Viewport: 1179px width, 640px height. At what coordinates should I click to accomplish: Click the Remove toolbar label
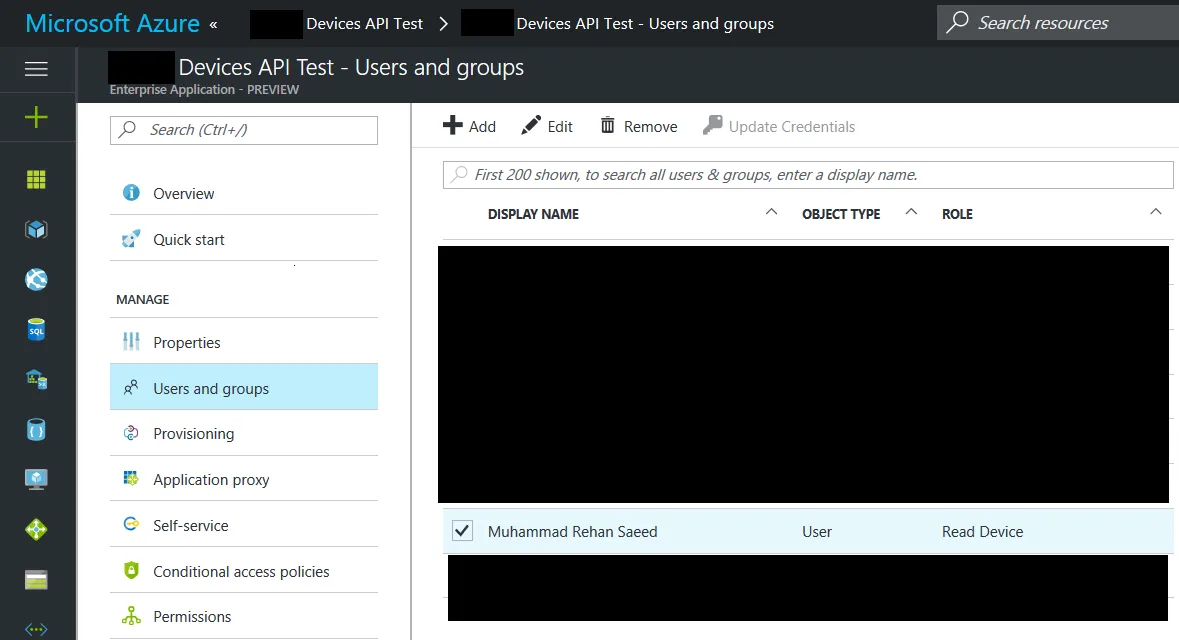pos(650,126)
